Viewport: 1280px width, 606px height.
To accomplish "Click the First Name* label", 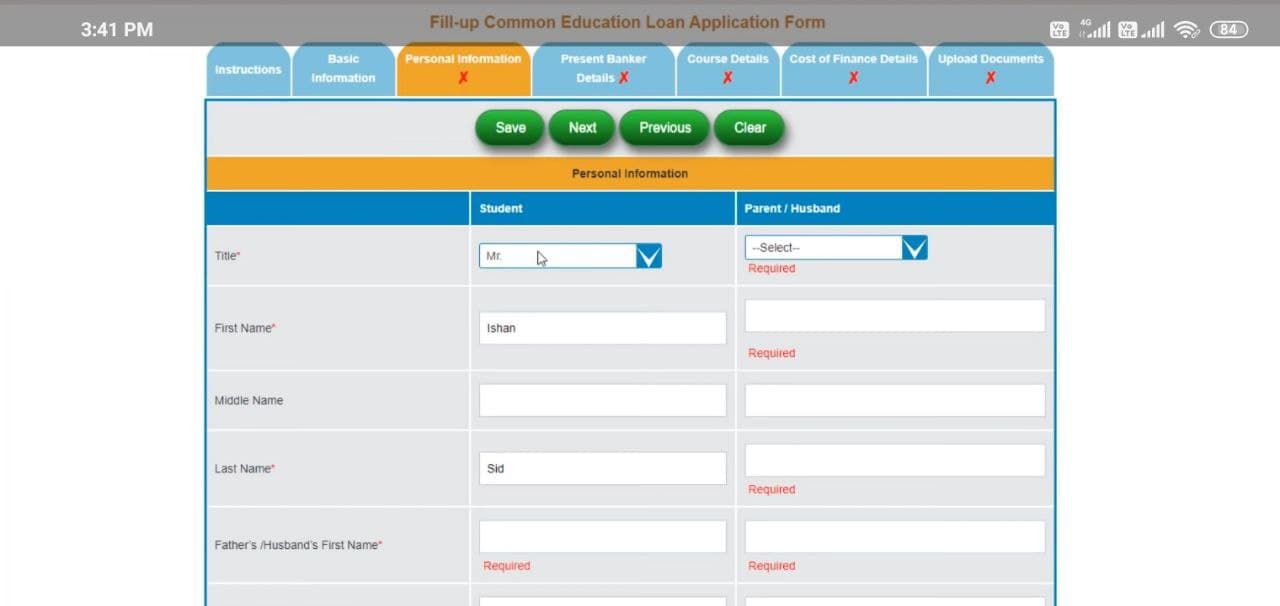I will coord(245,328).
